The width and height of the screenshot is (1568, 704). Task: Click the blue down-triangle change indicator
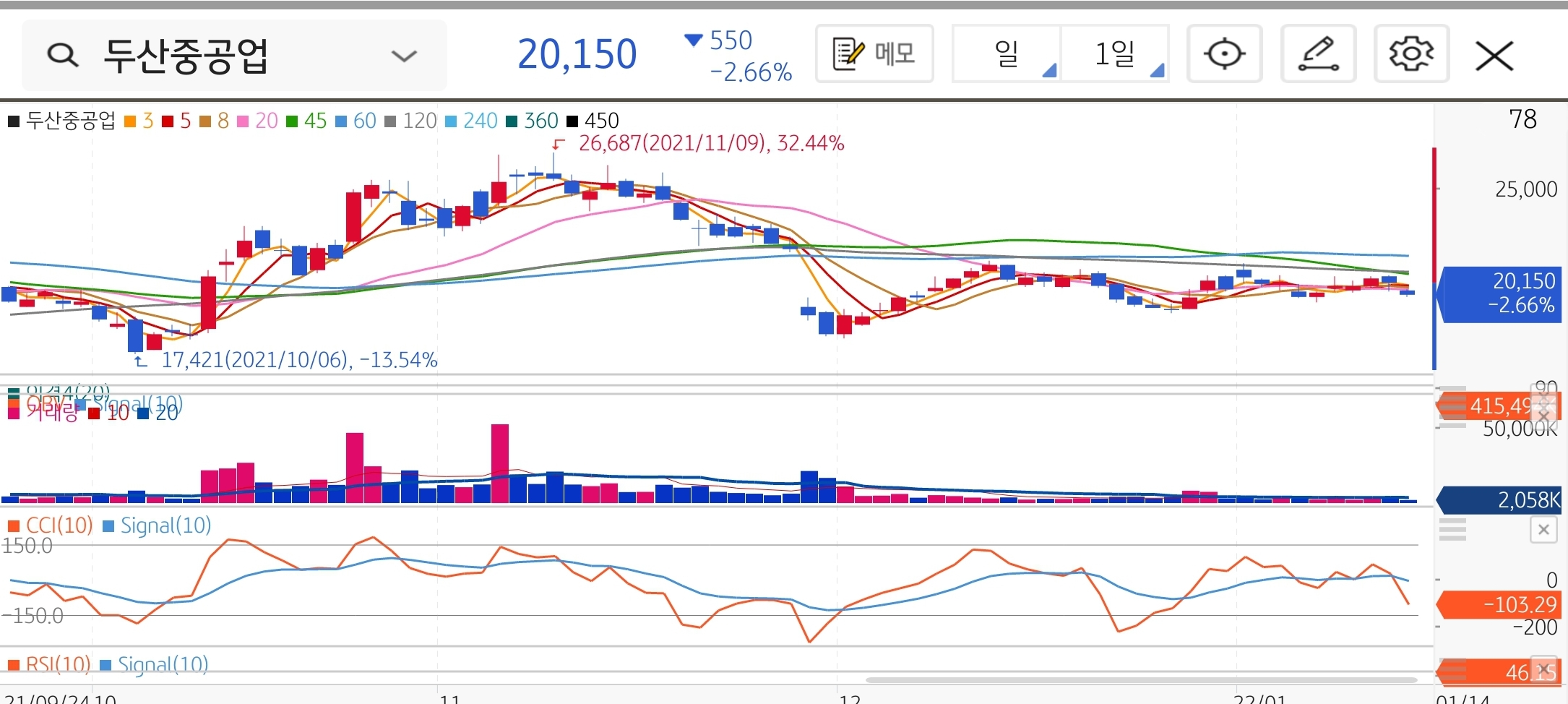pyautogui.click(x=693, y=40)
